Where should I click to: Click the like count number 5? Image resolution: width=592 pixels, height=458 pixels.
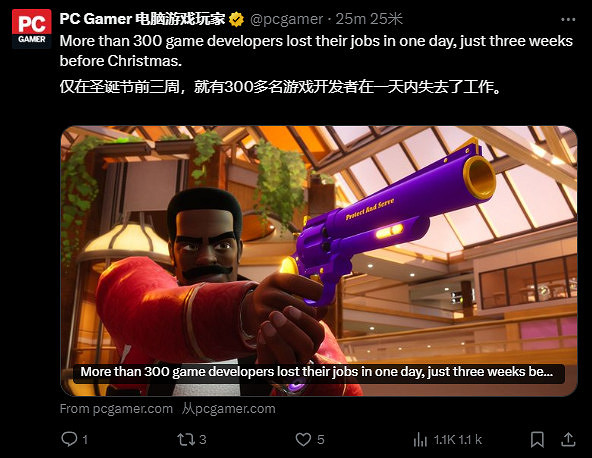321,439
